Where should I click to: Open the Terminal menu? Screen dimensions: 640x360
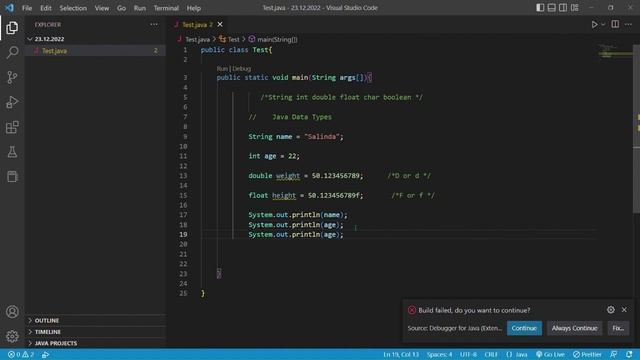[166, 8]
